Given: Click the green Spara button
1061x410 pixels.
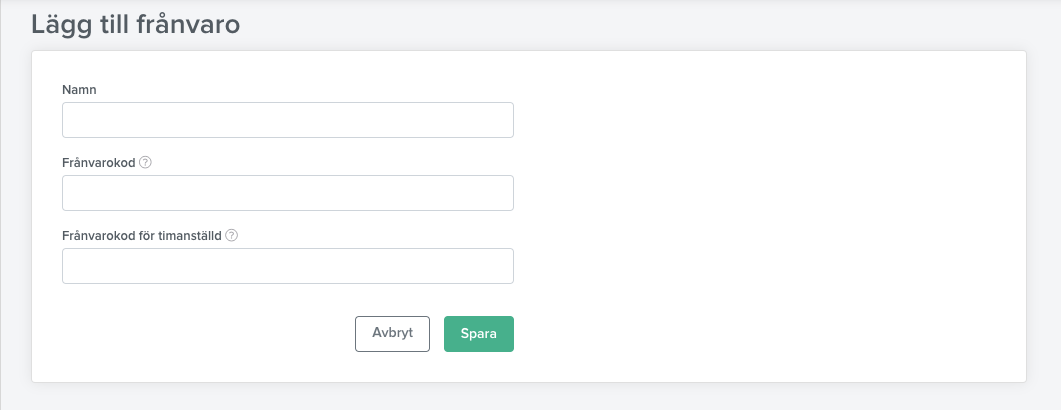Looking at the screenshot, I should (478, 334).
